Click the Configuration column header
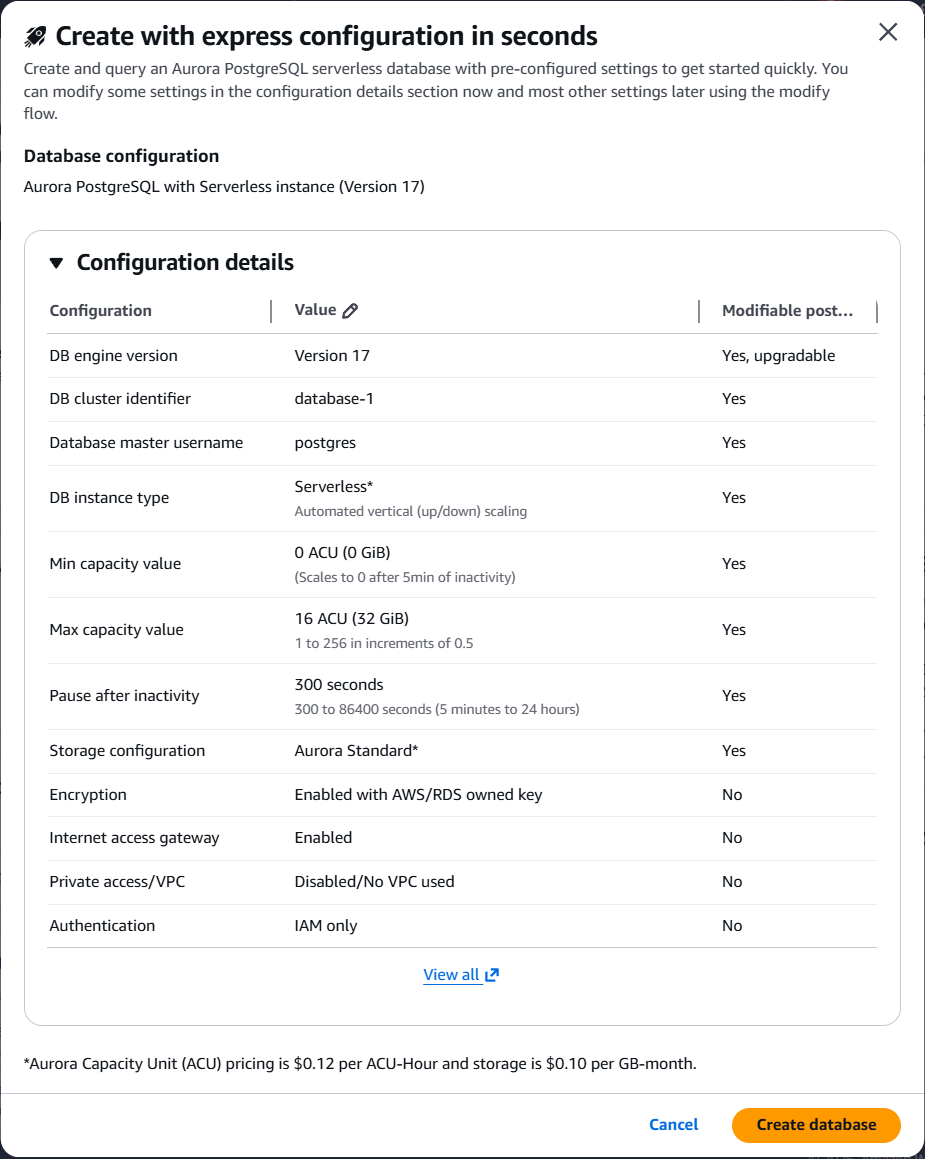This screenshot has width=925, height=1159. click(x=100, y=310)
